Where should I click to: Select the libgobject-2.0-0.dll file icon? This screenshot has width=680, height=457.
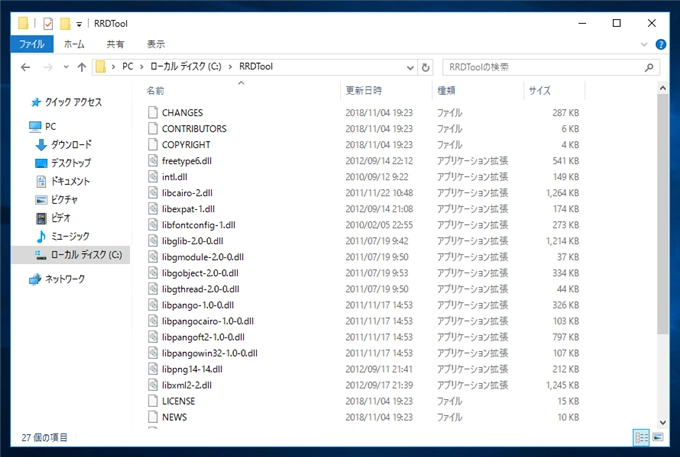153,273
